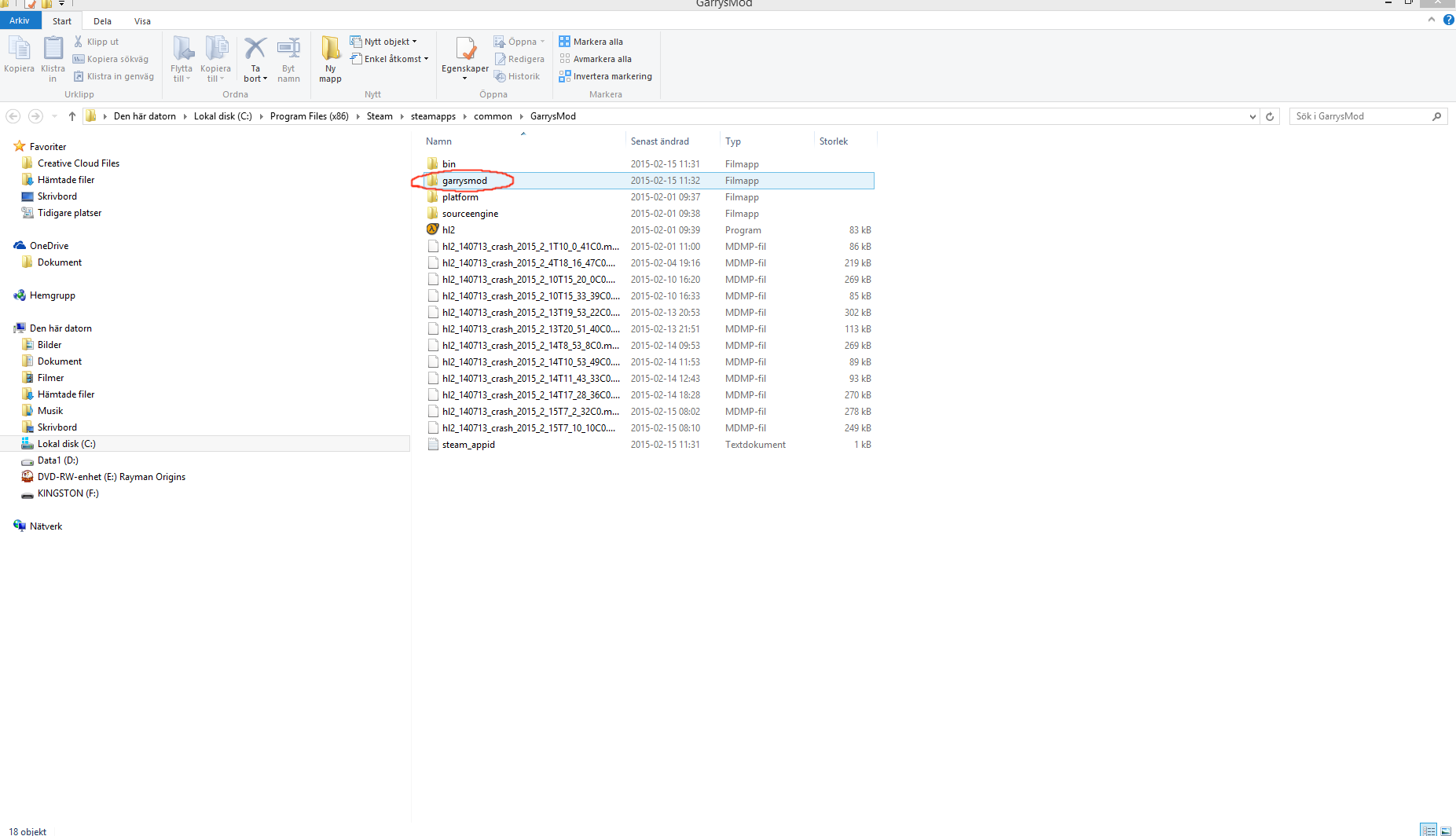Switch to details view in status bar
The height and width of the screenshot is (836, 1456).
[x=1428, y=830]
